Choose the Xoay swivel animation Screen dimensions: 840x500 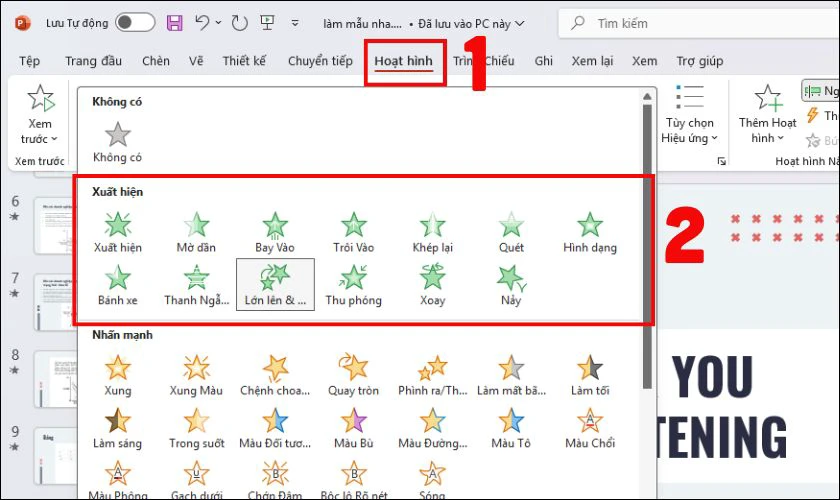pyautogui.click(x=432, y=285)
